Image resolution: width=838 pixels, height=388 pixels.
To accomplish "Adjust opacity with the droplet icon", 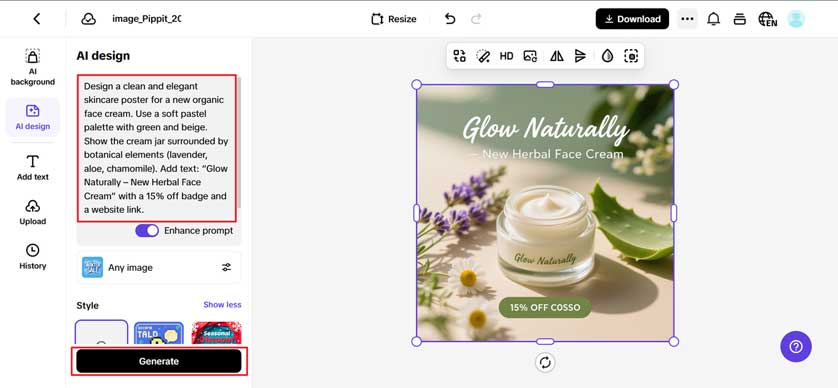I will pyautogui.click(x=608, y=56).
